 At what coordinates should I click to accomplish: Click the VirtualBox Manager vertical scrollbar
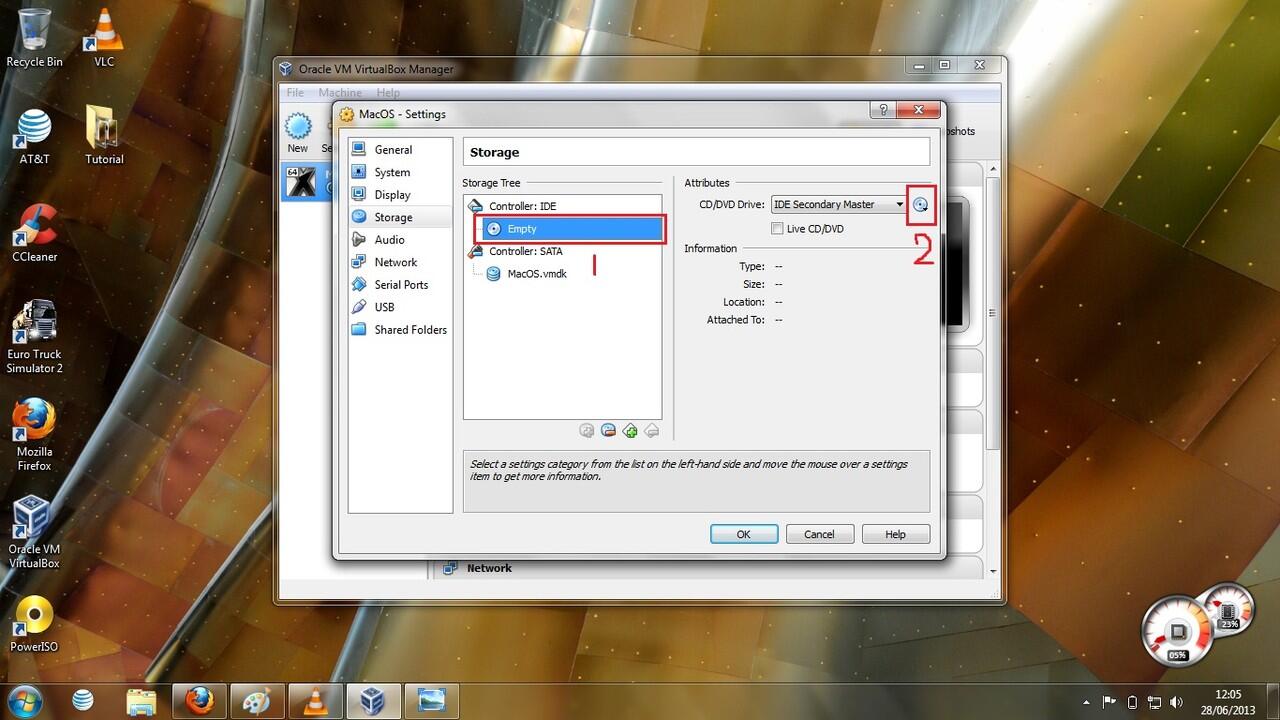[993, 370]
